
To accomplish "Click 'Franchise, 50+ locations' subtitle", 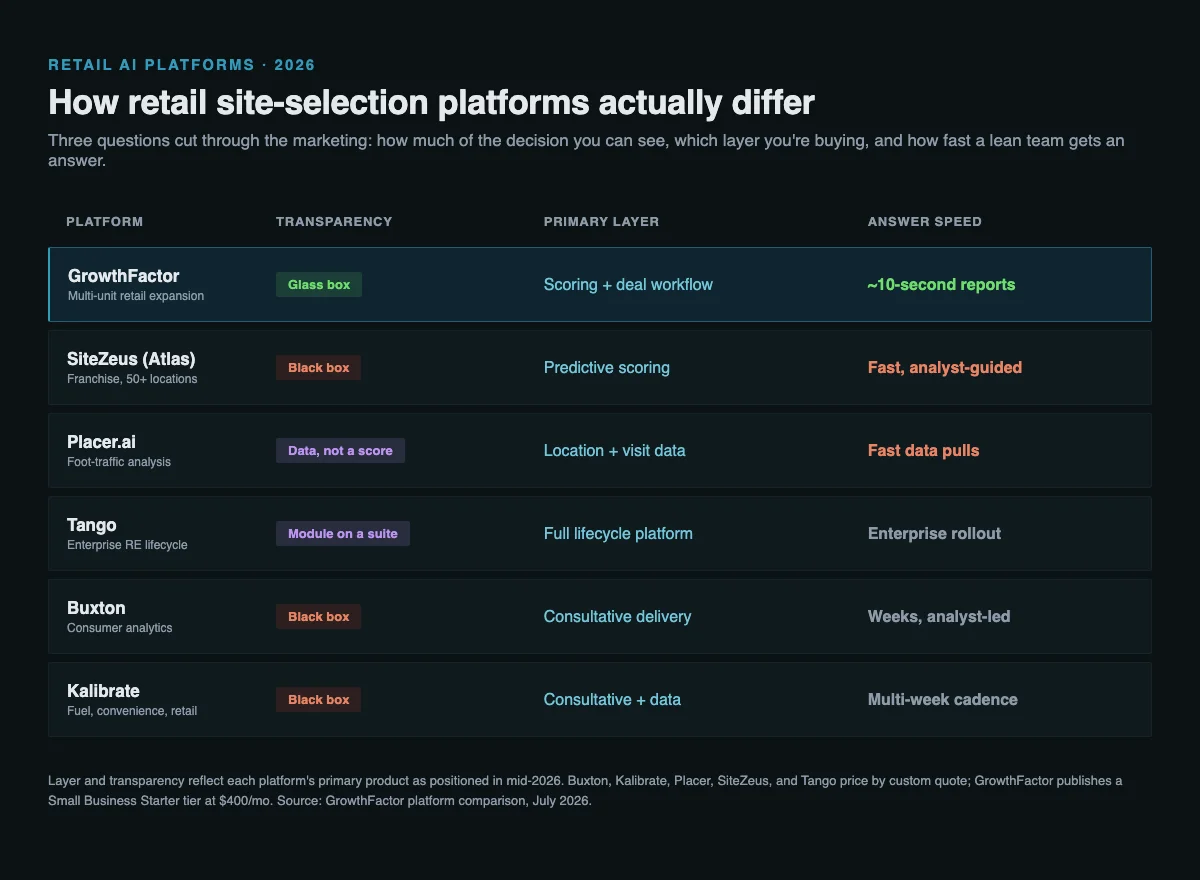I will pos(132,379).
